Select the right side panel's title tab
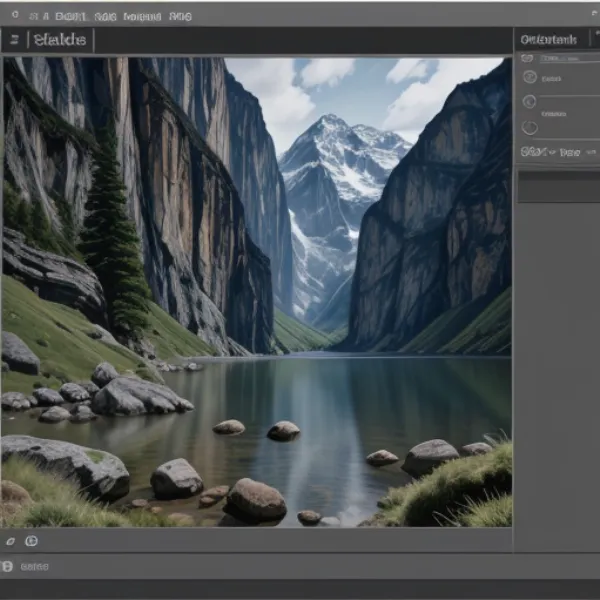 [548, 39]
